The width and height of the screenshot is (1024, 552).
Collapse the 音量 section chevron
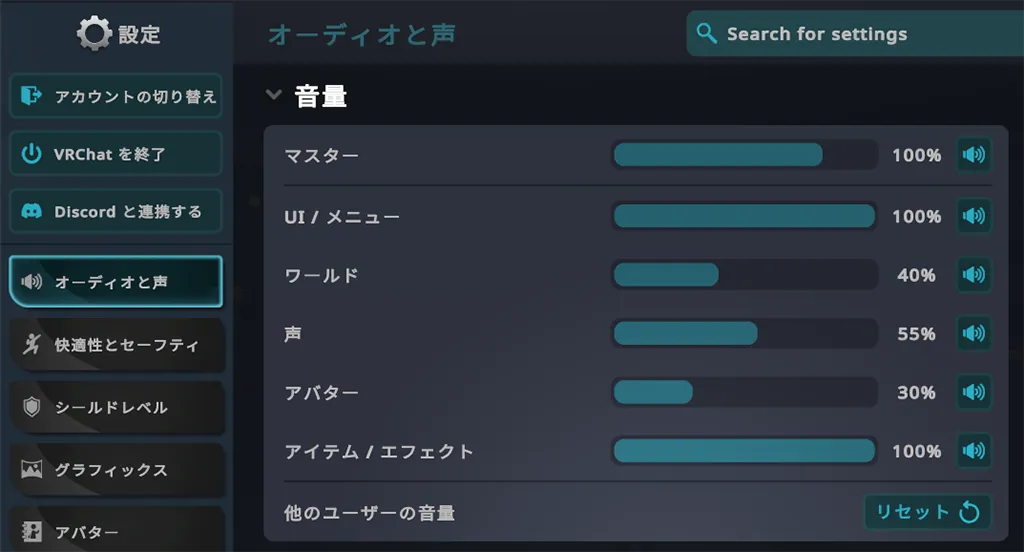tap(274, 95)
